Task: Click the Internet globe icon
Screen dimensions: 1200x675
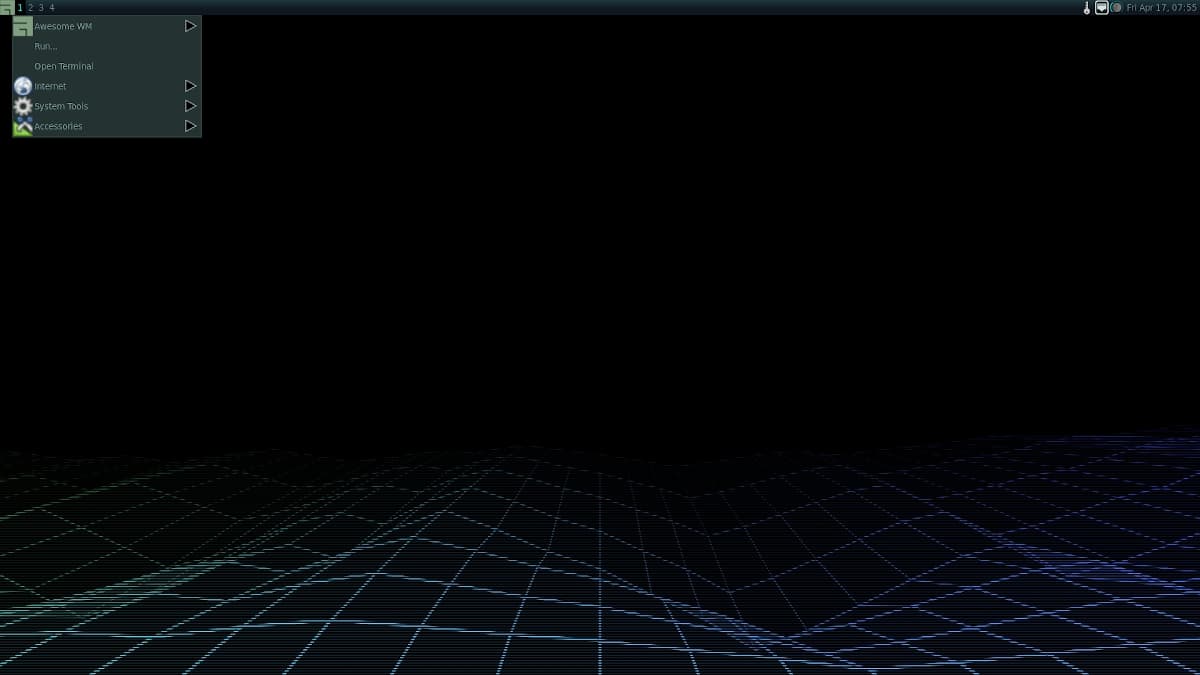Action: point(22,86)
